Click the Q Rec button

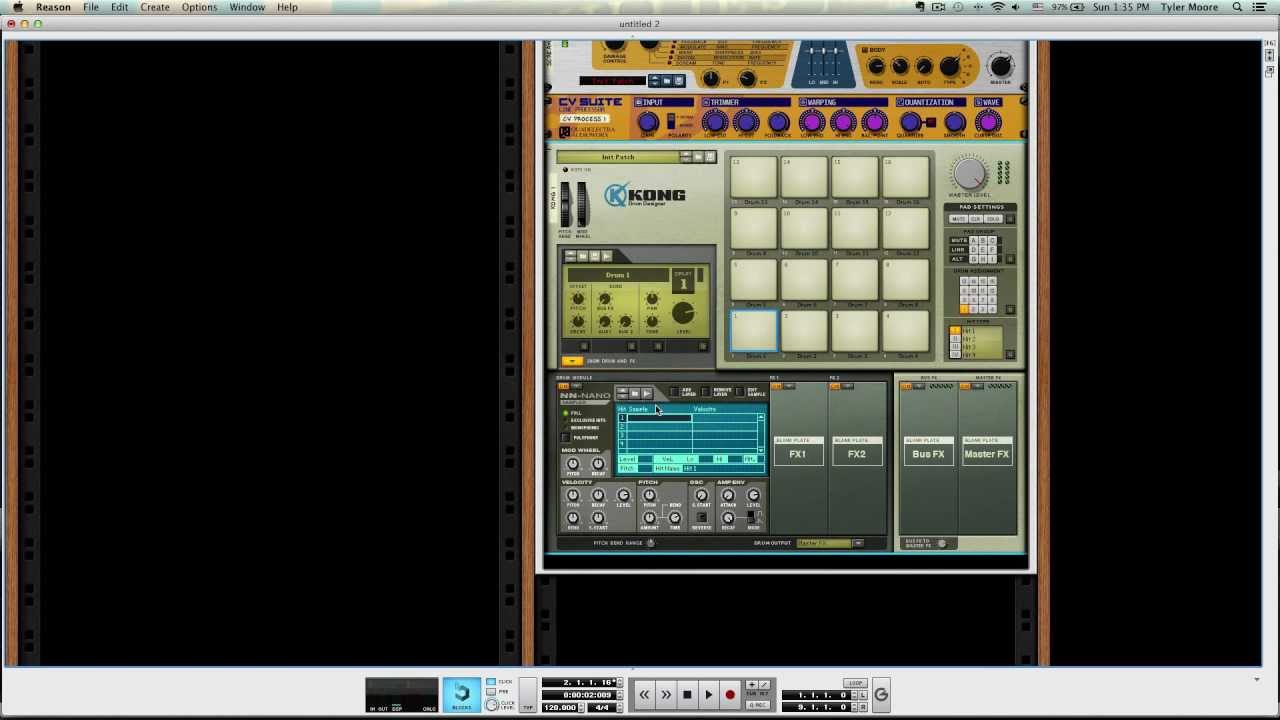757,705
